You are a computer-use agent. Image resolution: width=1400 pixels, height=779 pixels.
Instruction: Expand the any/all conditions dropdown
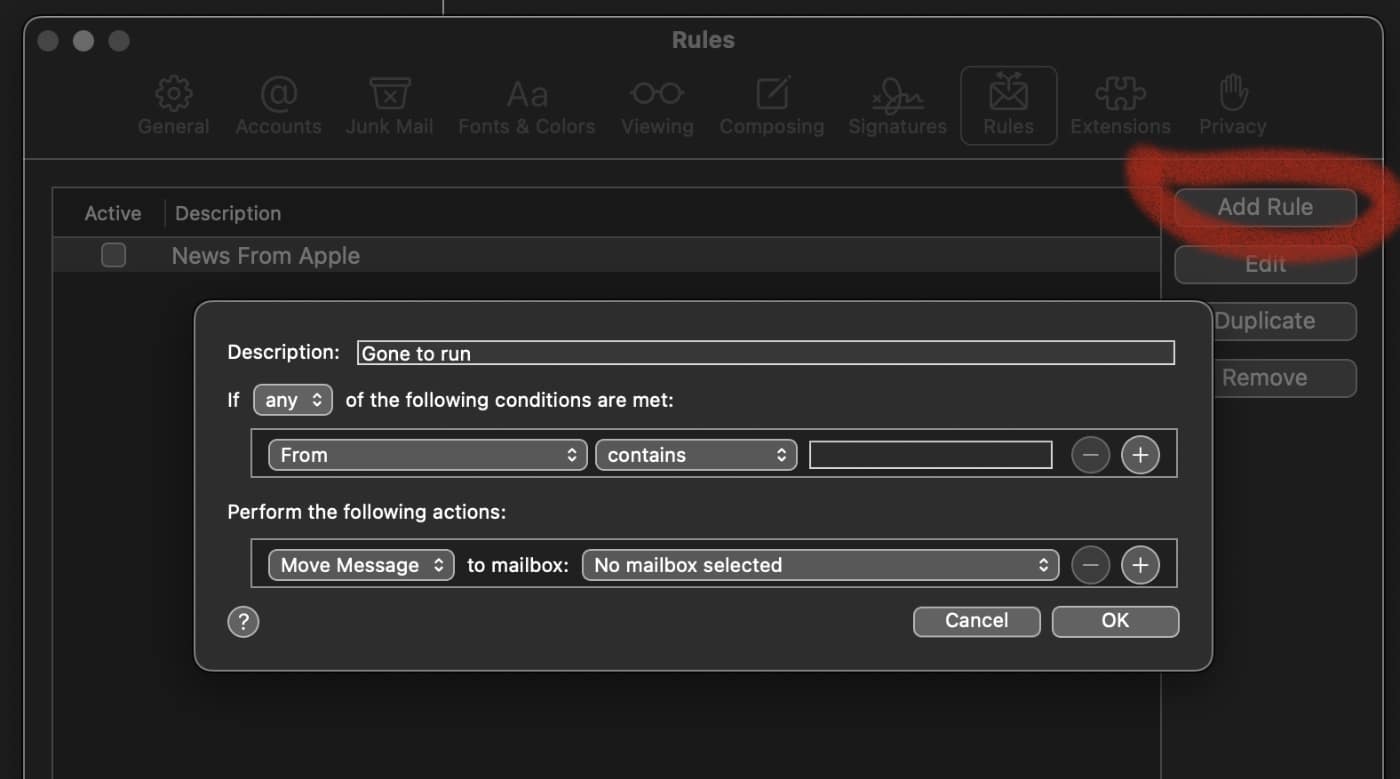pyautogui.click(x=292, y=400)
